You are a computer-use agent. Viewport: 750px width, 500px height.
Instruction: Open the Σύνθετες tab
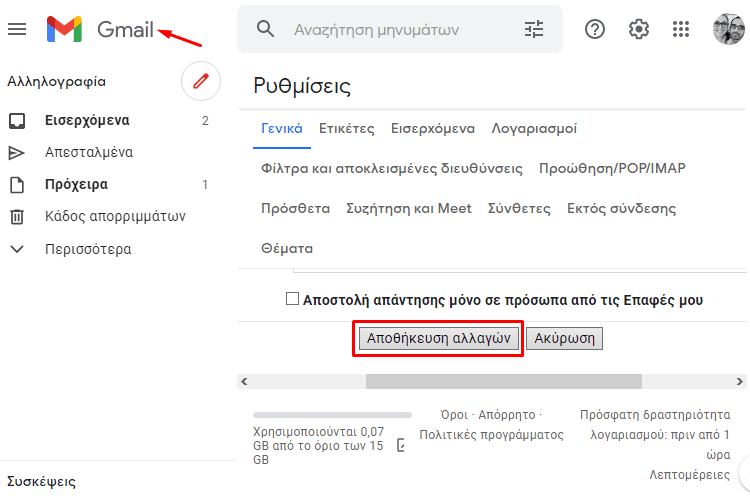[x=519, y=209]
